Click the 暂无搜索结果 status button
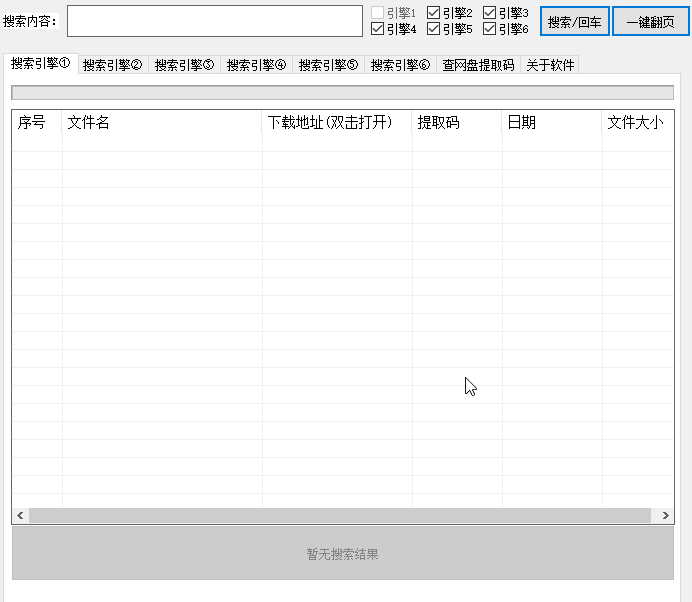The height and width of the screenshot is (602, 692). (343, 553)
